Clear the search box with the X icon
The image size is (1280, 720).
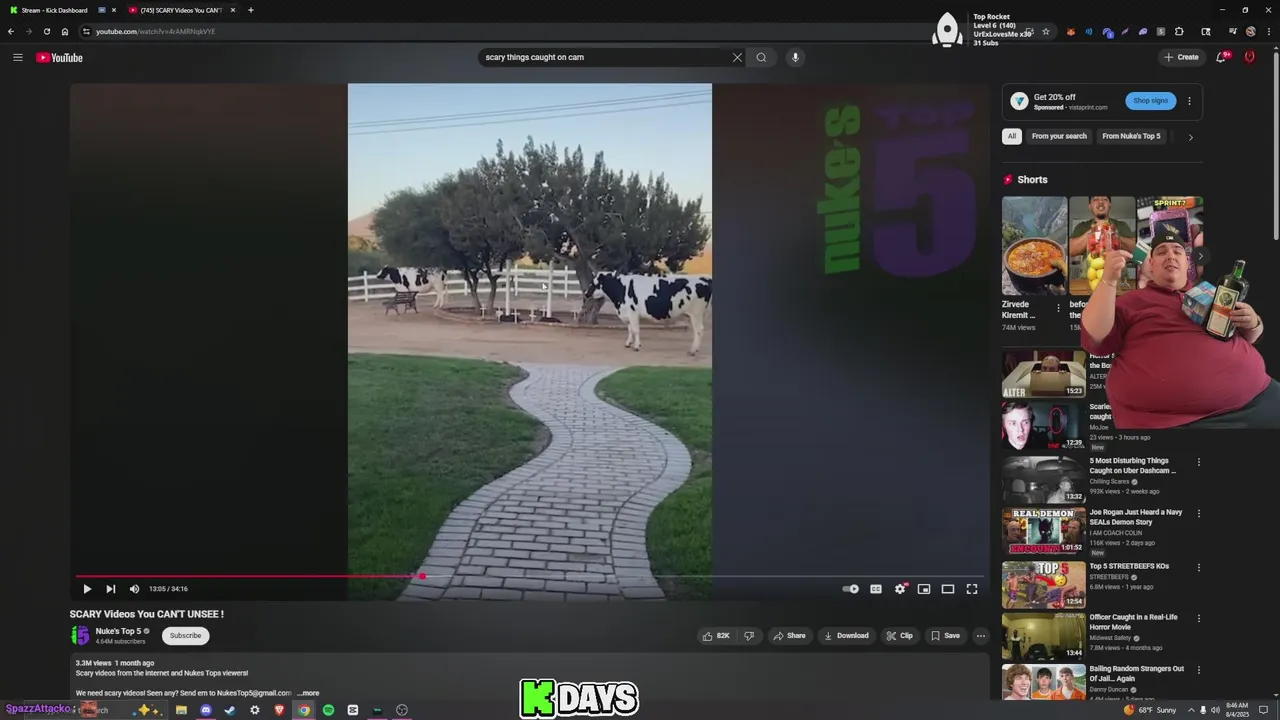pos(737,57)
